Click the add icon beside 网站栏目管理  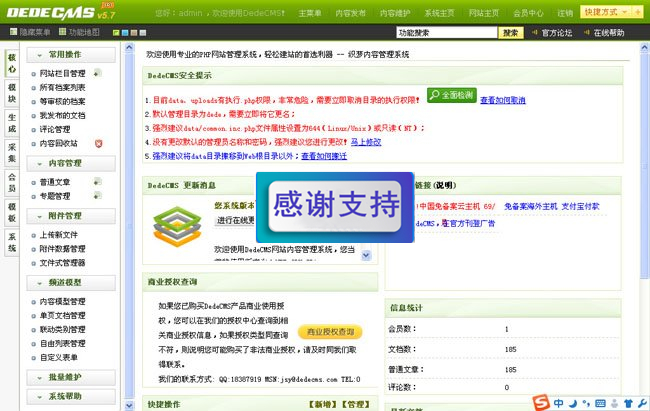97,73
